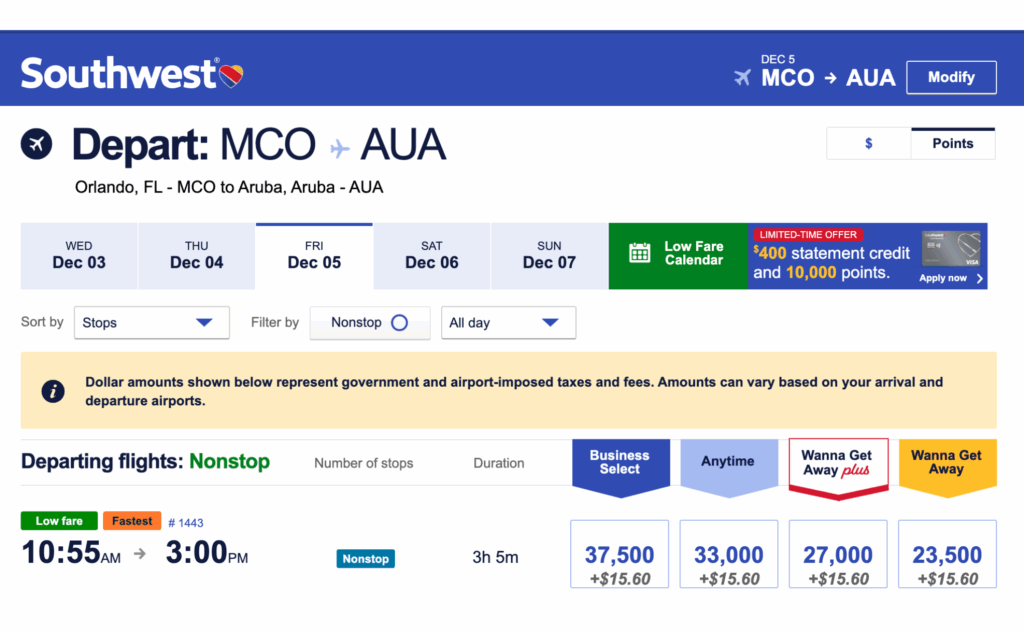Open flight number 1443 link
The height and width of the screenshot is (632, 1024).
185,523
